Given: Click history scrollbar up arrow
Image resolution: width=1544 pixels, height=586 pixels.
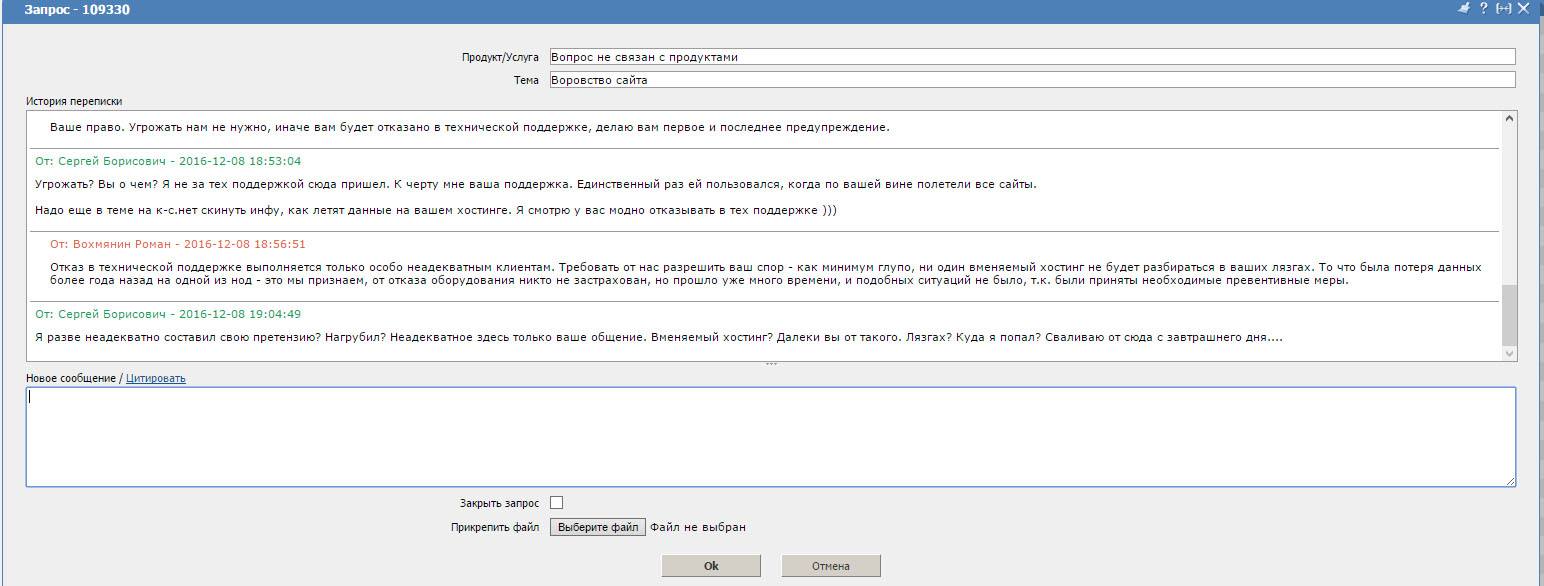Looking at the screenshot, I should pyautogui.click(x=1509, y=119).
